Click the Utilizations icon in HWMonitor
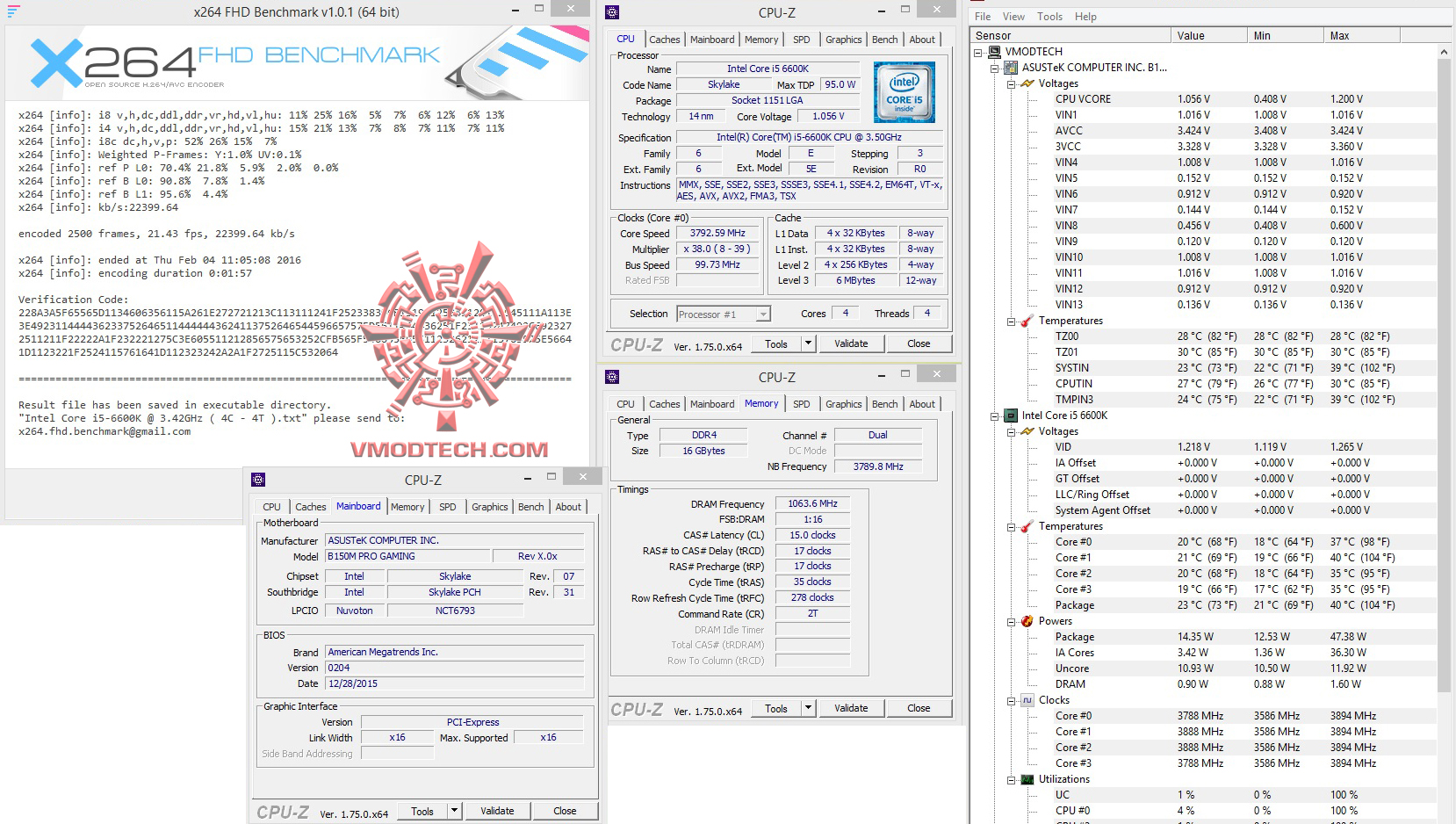The image size is (1456, 824). click(x=1027, y=779)
